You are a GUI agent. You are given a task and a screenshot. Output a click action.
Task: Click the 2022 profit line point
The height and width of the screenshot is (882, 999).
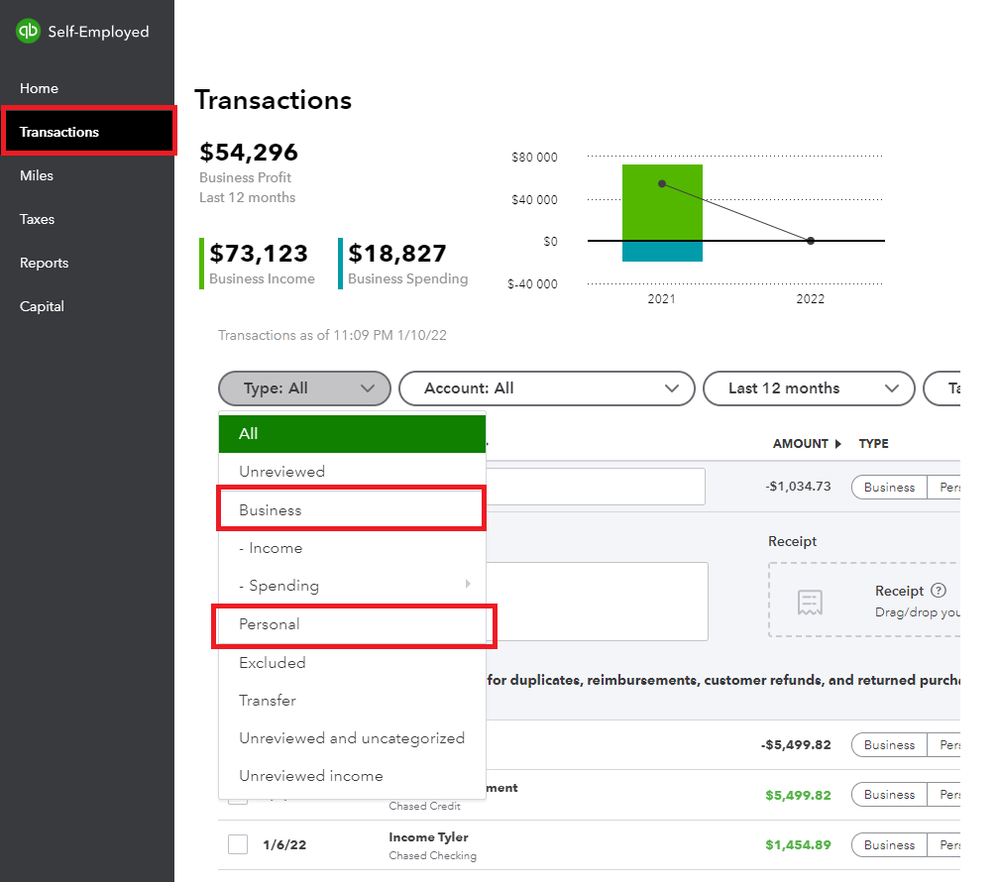click(x=810, y=241)
